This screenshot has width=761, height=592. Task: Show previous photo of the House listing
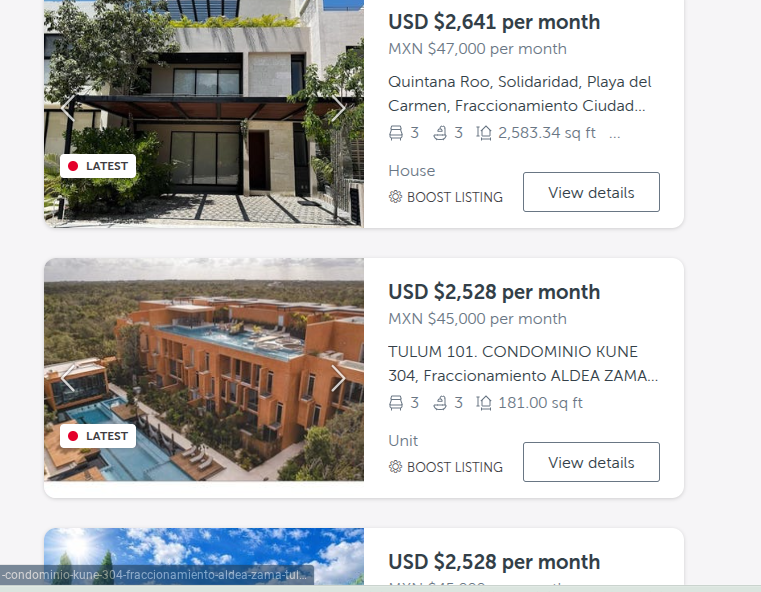[68, 108]
